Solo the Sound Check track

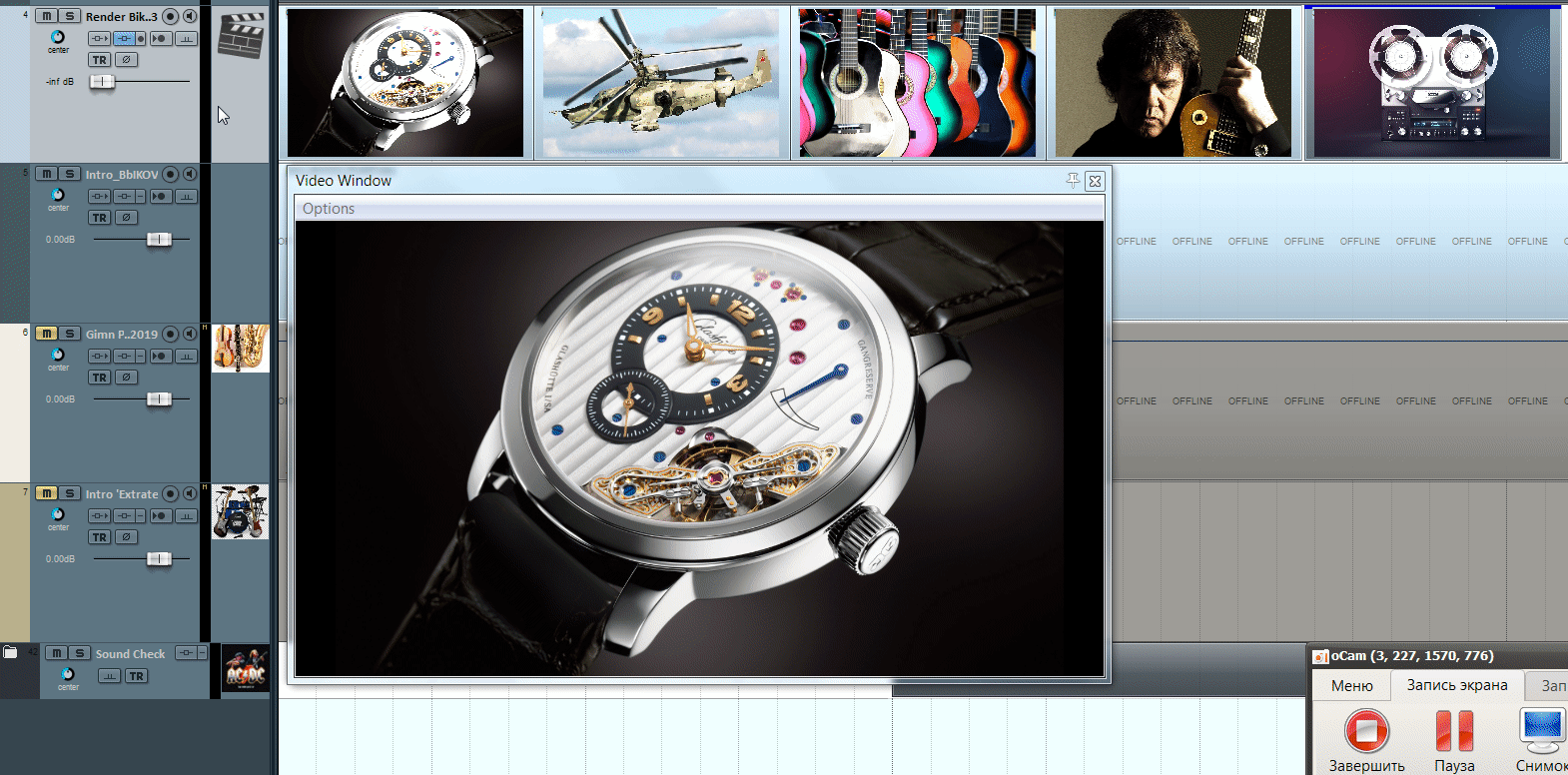80,653
